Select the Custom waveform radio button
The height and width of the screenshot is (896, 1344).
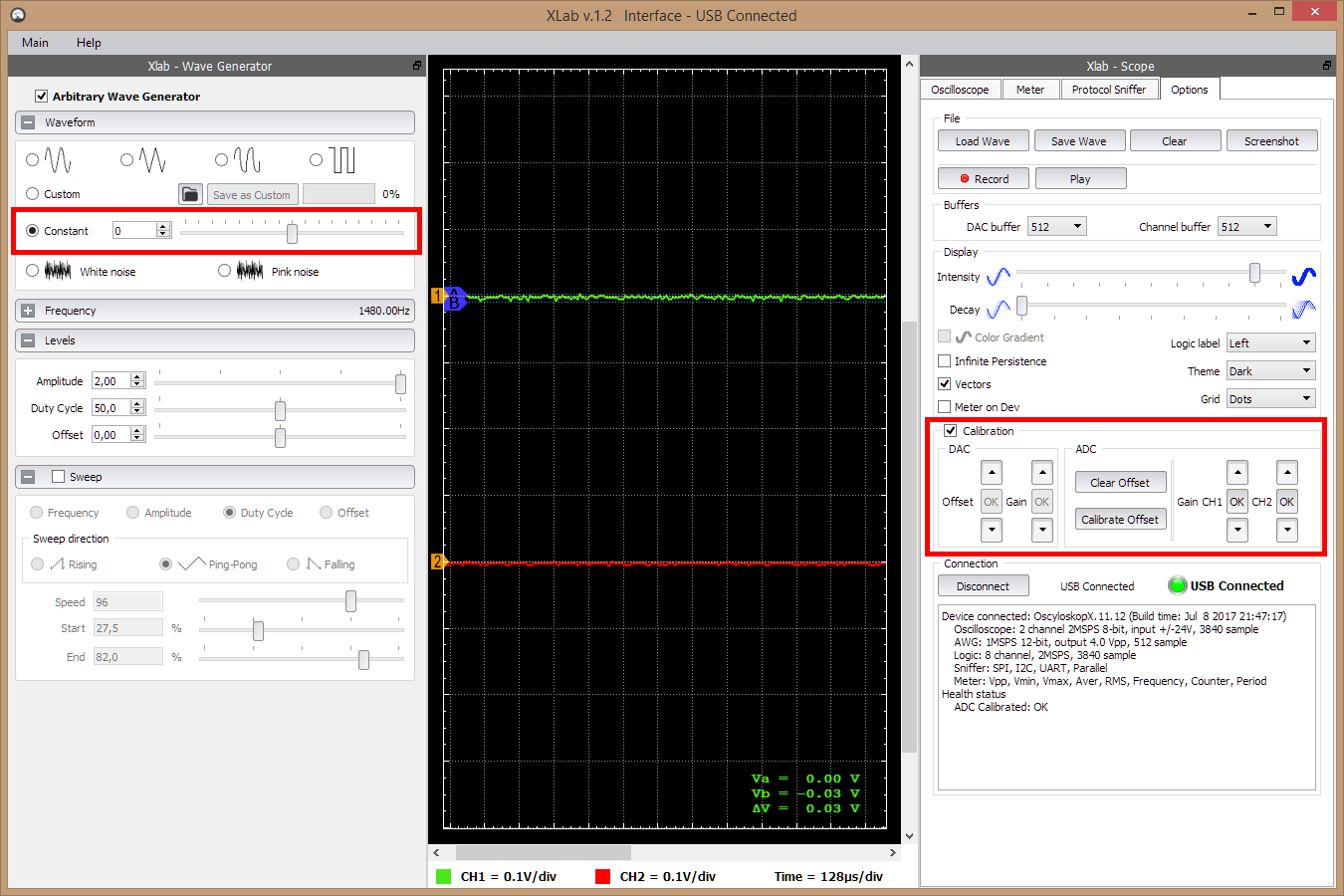[x=33, y=194]
